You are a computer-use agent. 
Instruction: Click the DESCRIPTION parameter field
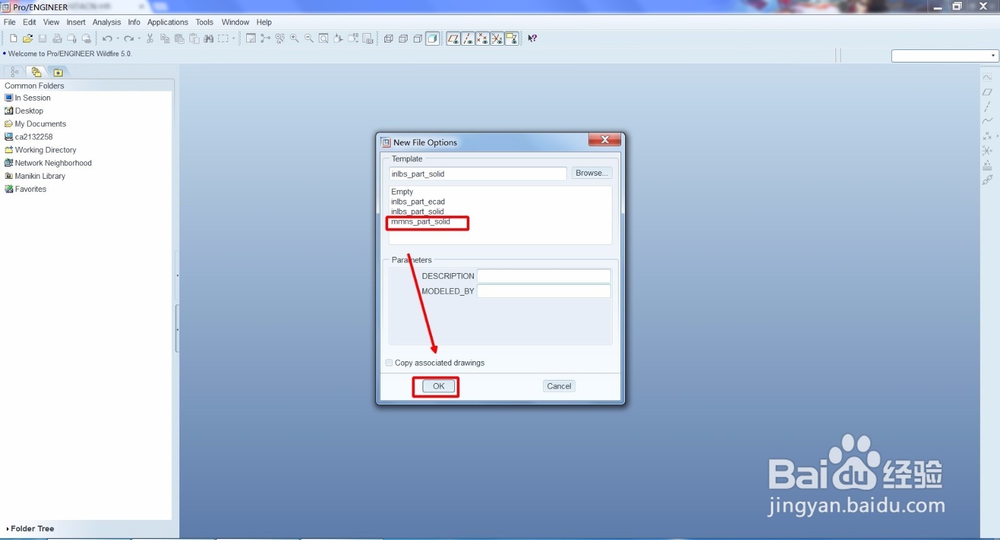544,276
